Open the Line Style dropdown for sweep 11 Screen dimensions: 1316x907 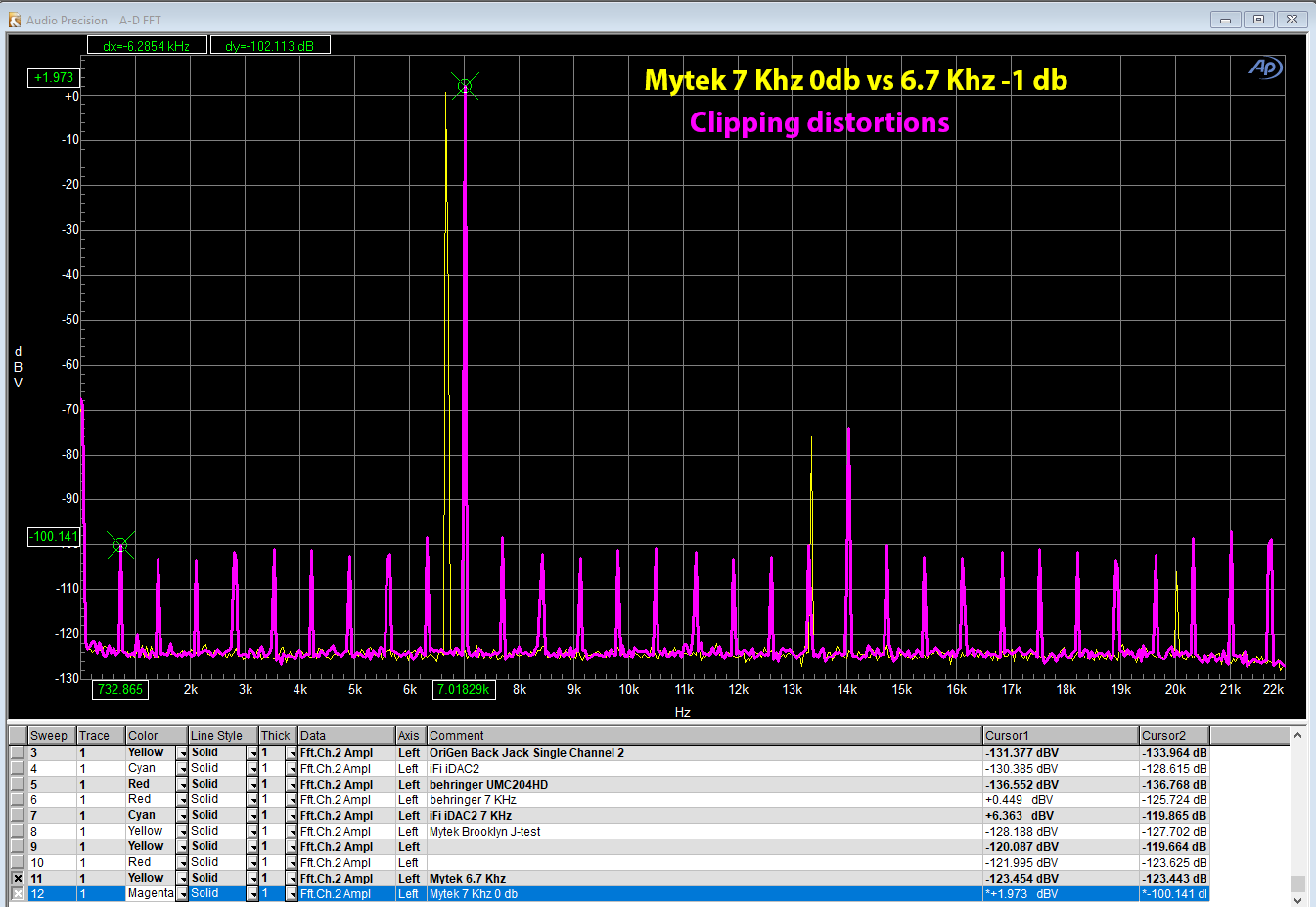click(252, 879)
